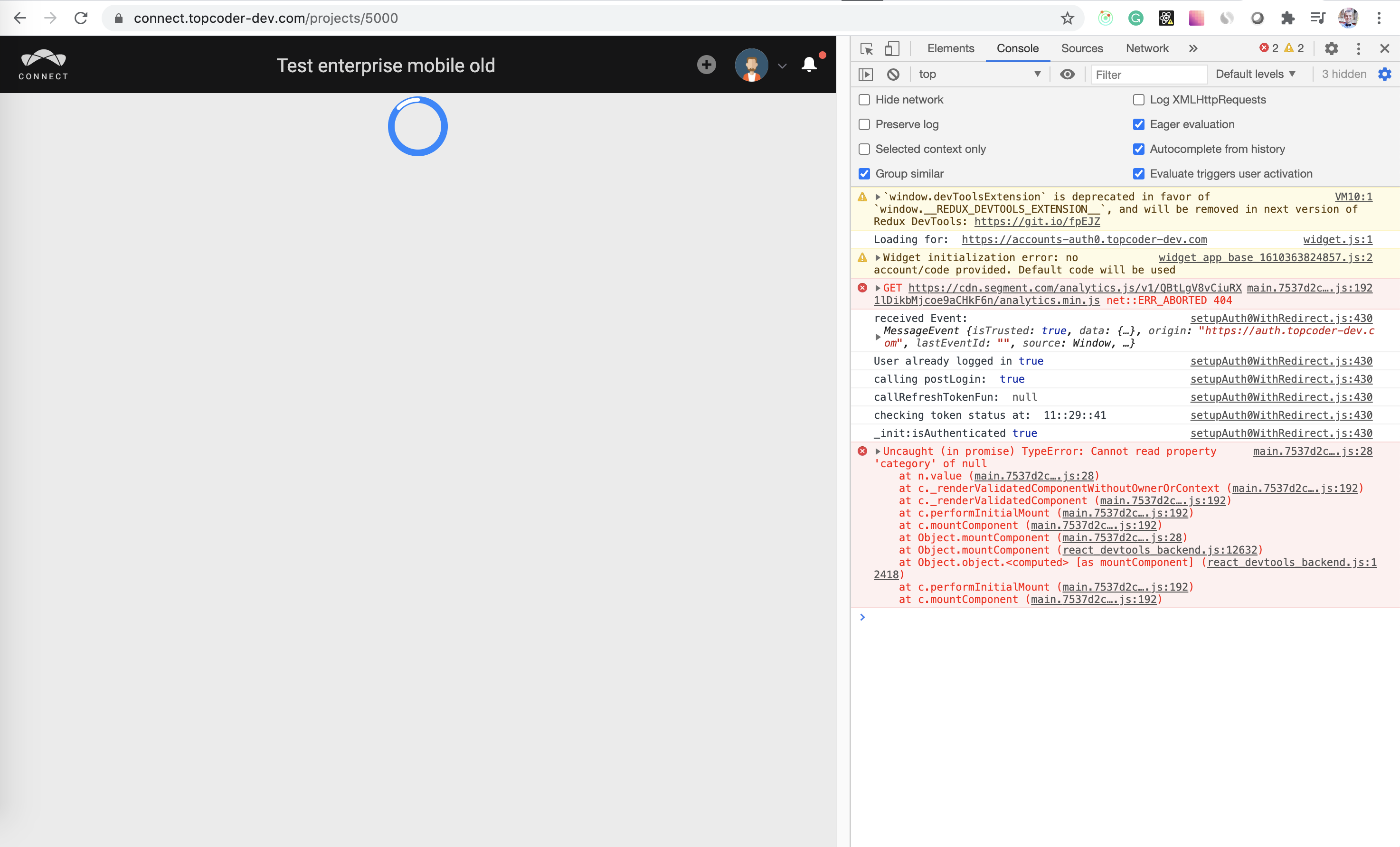Viewport: 1400px width, 847px height.
Task: Click the plus new project icon
Action: click(x=706, y=65)
